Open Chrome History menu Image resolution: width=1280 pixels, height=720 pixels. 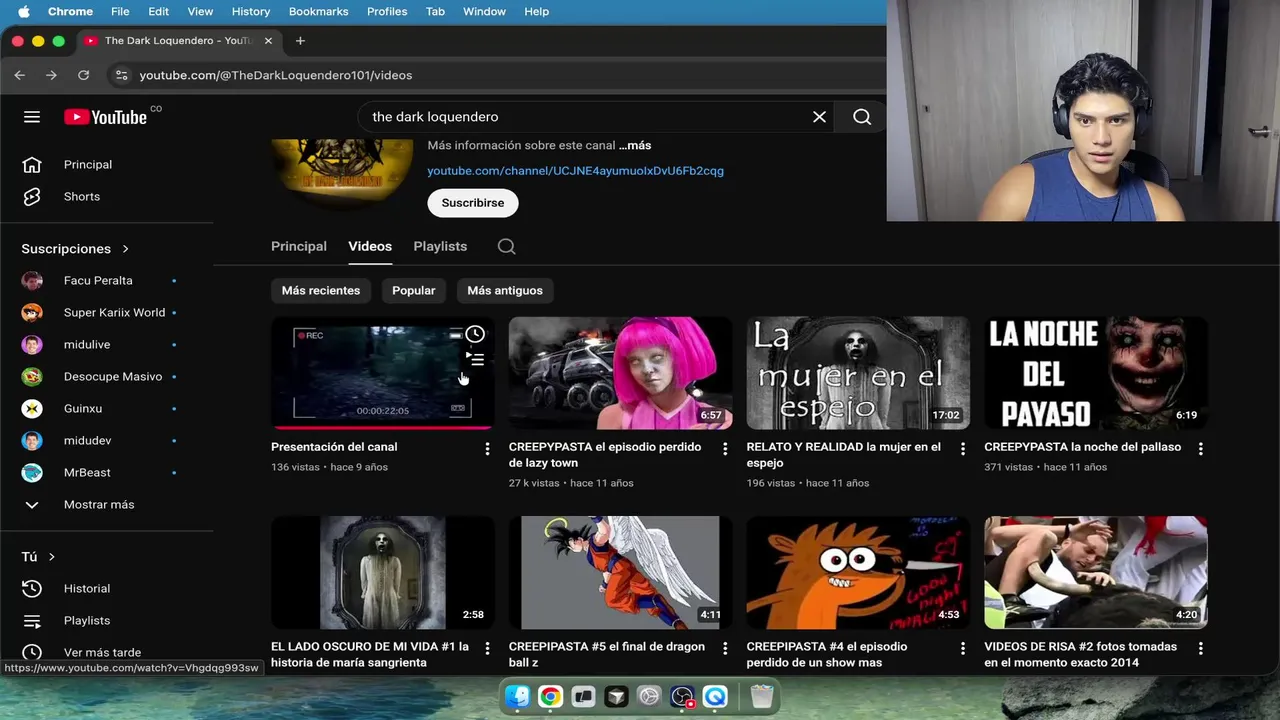[x=251, y=11]
